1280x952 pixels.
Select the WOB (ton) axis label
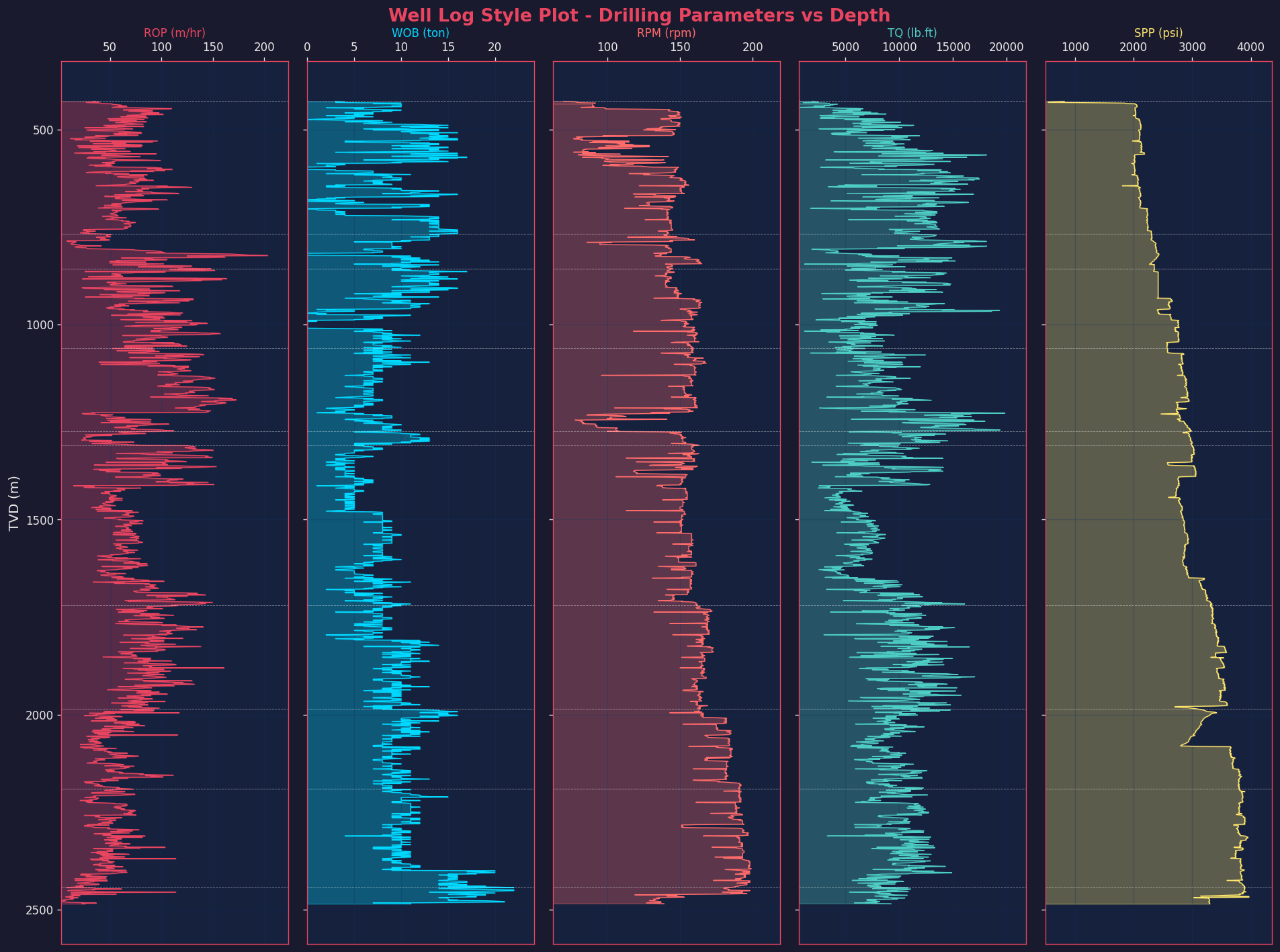click(421, 32)
